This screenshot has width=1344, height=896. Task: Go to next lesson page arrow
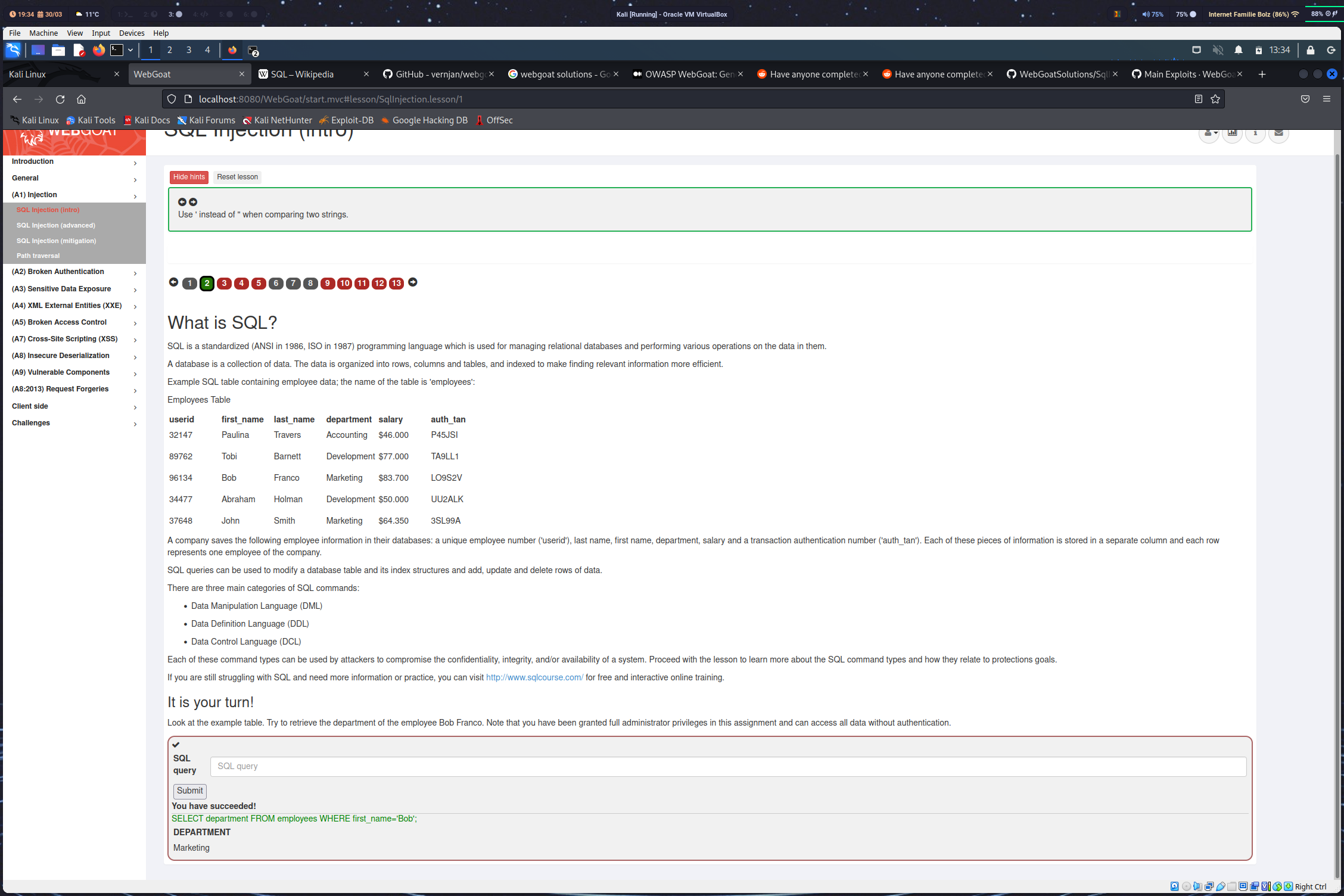point(413,282)
